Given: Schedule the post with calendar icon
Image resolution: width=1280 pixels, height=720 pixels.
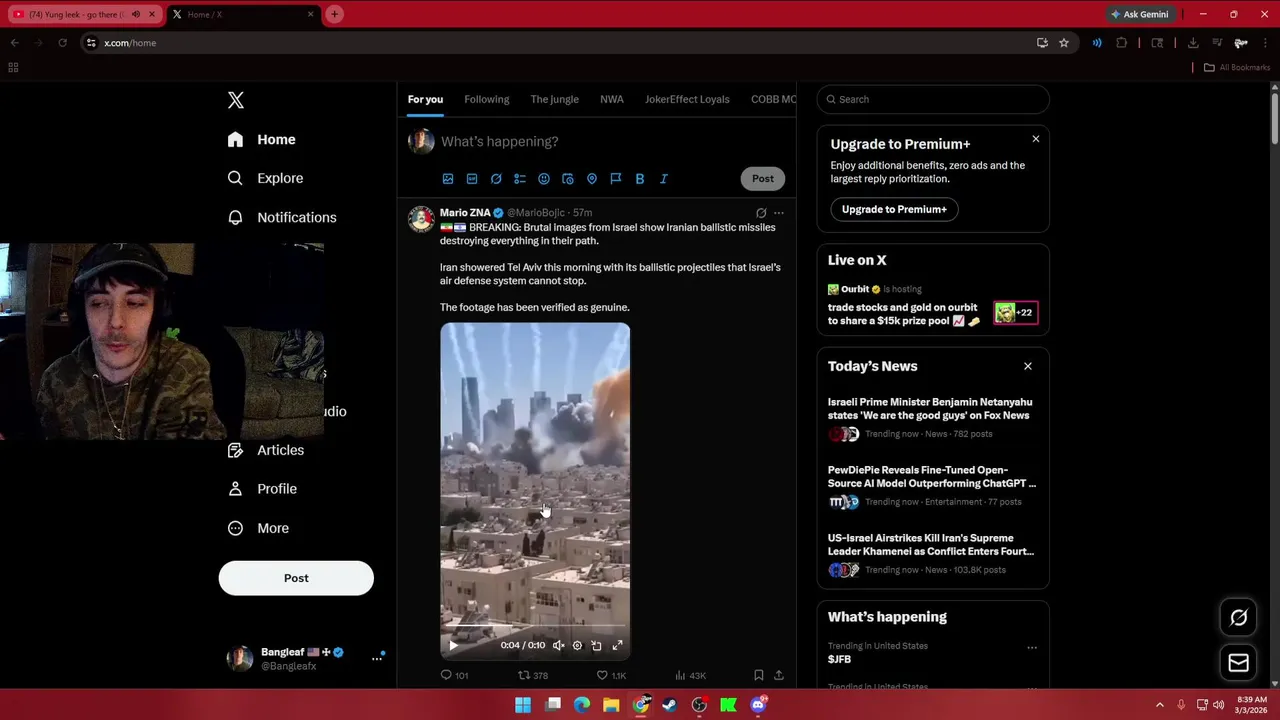Looking at the screenshot, I should [x=568, y=179].
